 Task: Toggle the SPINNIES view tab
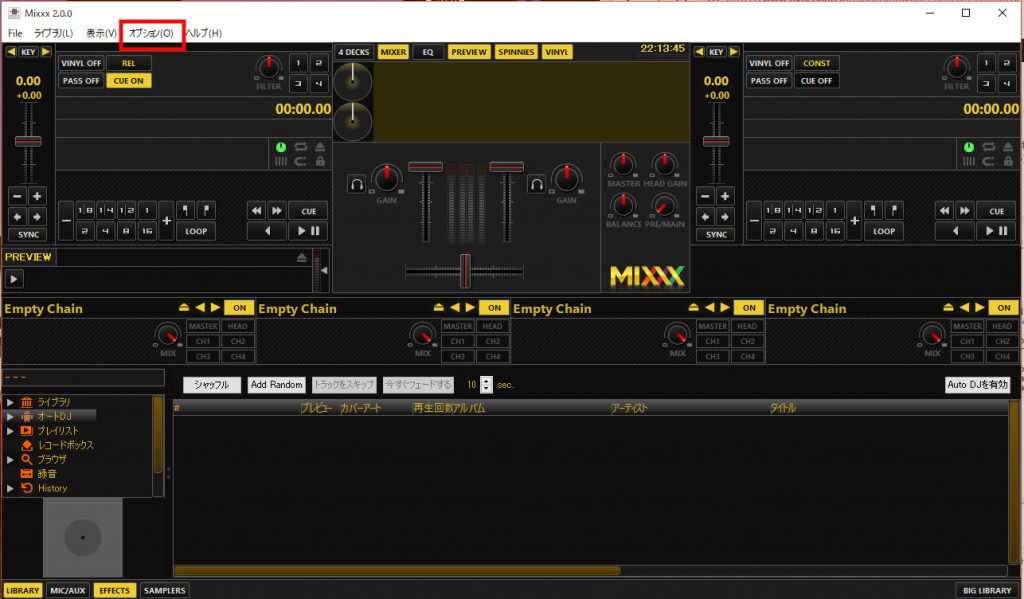pos(516,52)
